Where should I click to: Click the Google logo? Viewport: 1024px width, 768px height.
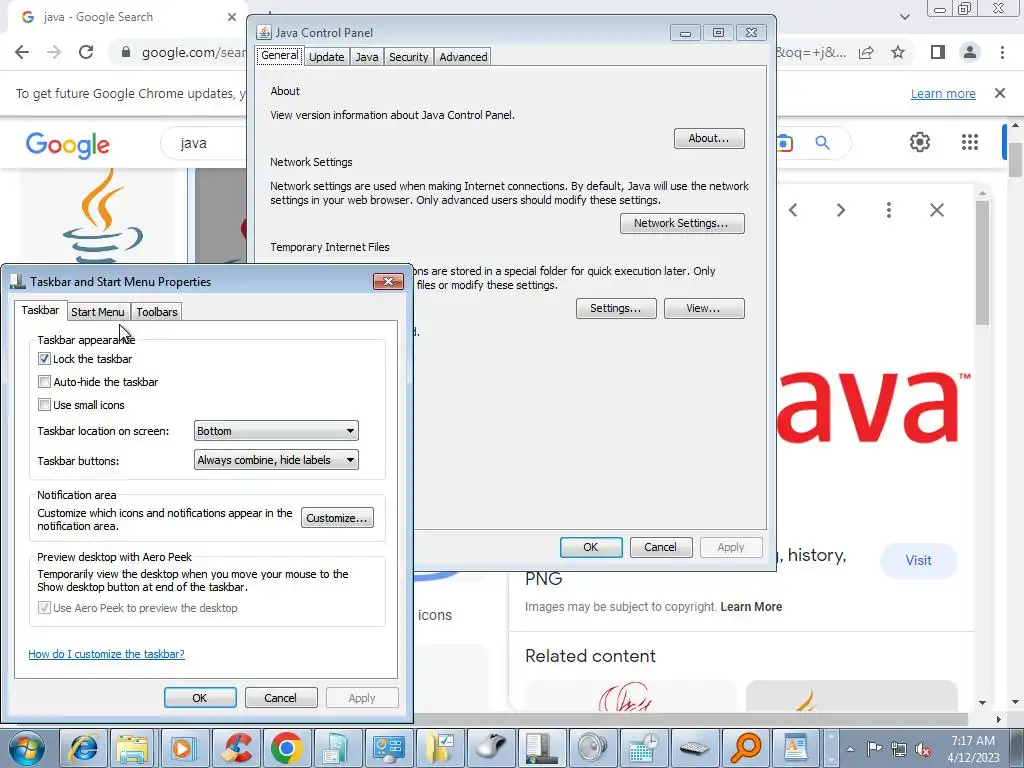tap(68, 144)
